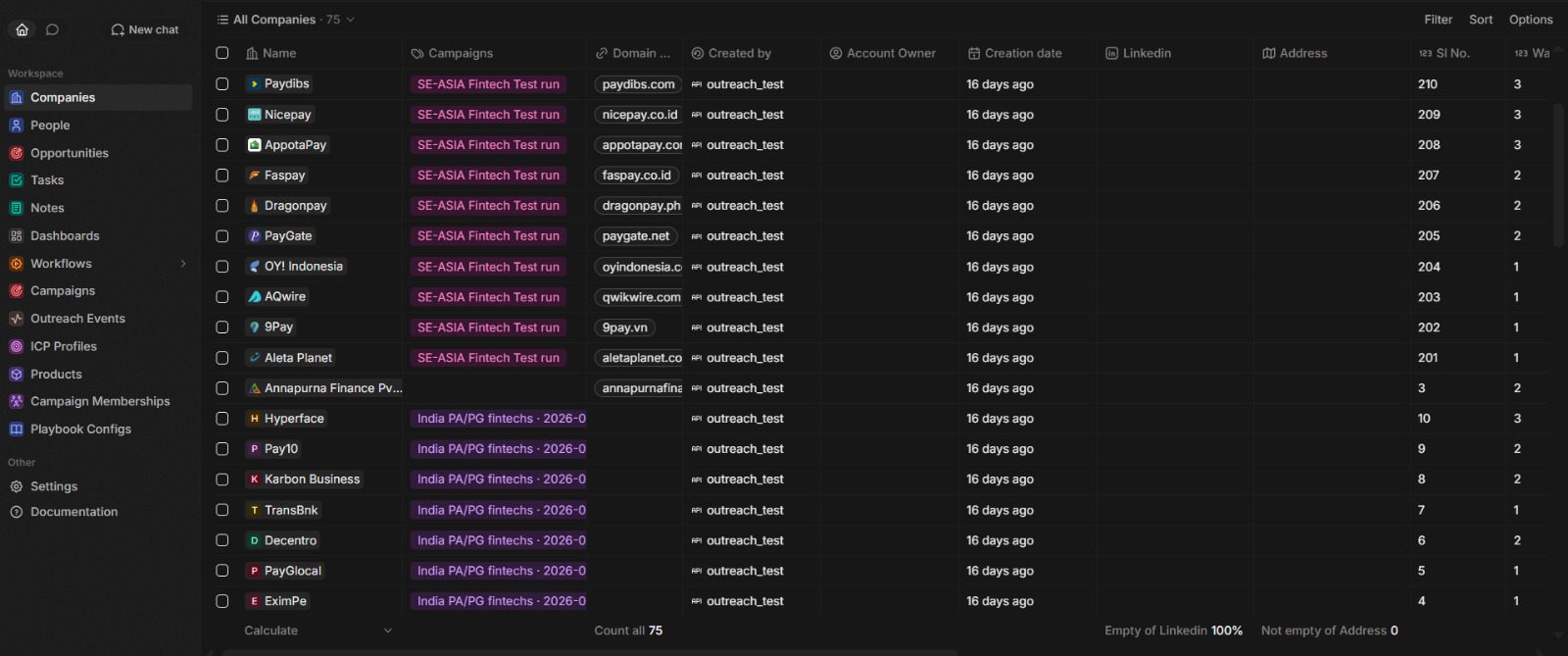Open the nicepay.co.id domain link
This screenshot has height=656, width=1568.
(x=640, y=115)
